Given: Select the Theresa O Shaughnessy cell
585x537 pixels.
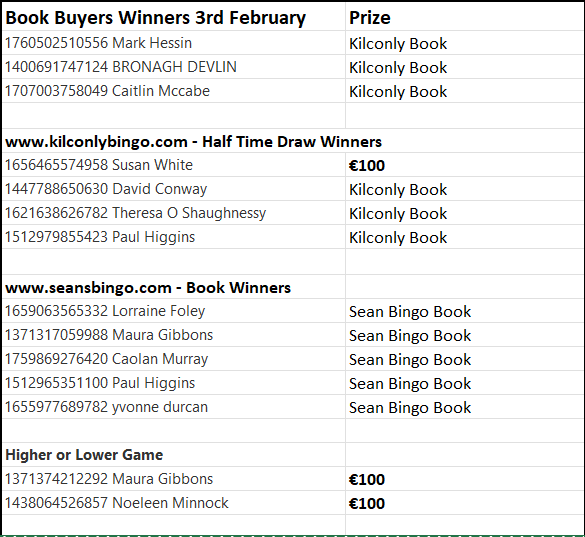Looking at the screenshot, I should point(174,213).
